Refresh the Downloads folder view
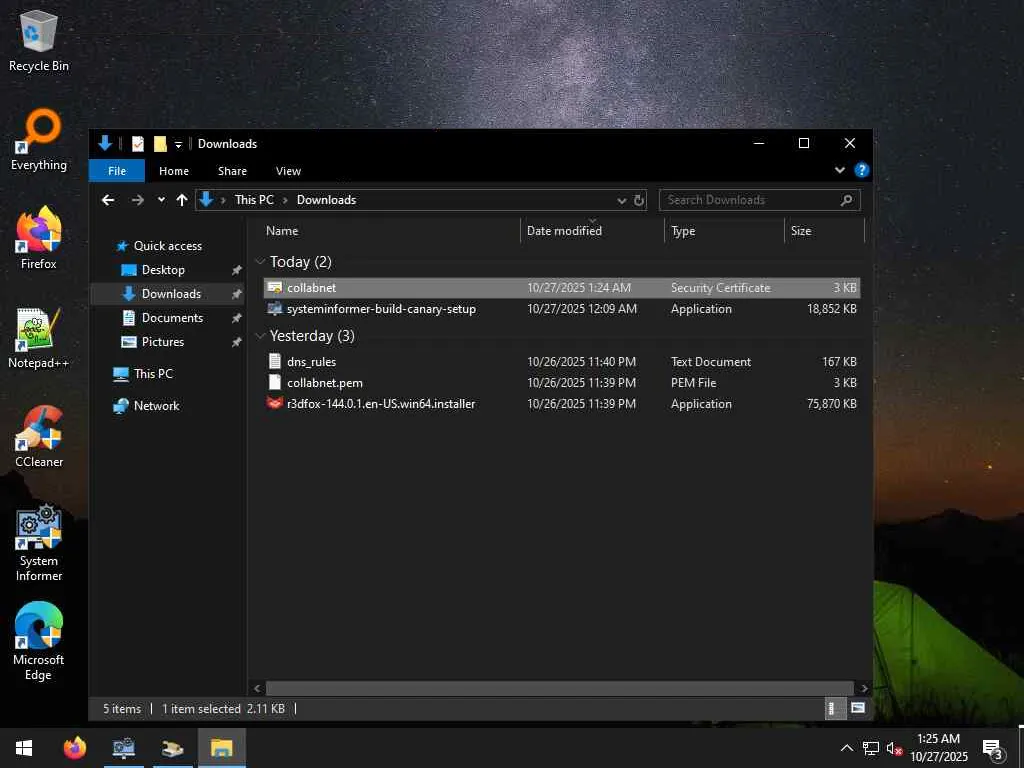 click(639, 200)
